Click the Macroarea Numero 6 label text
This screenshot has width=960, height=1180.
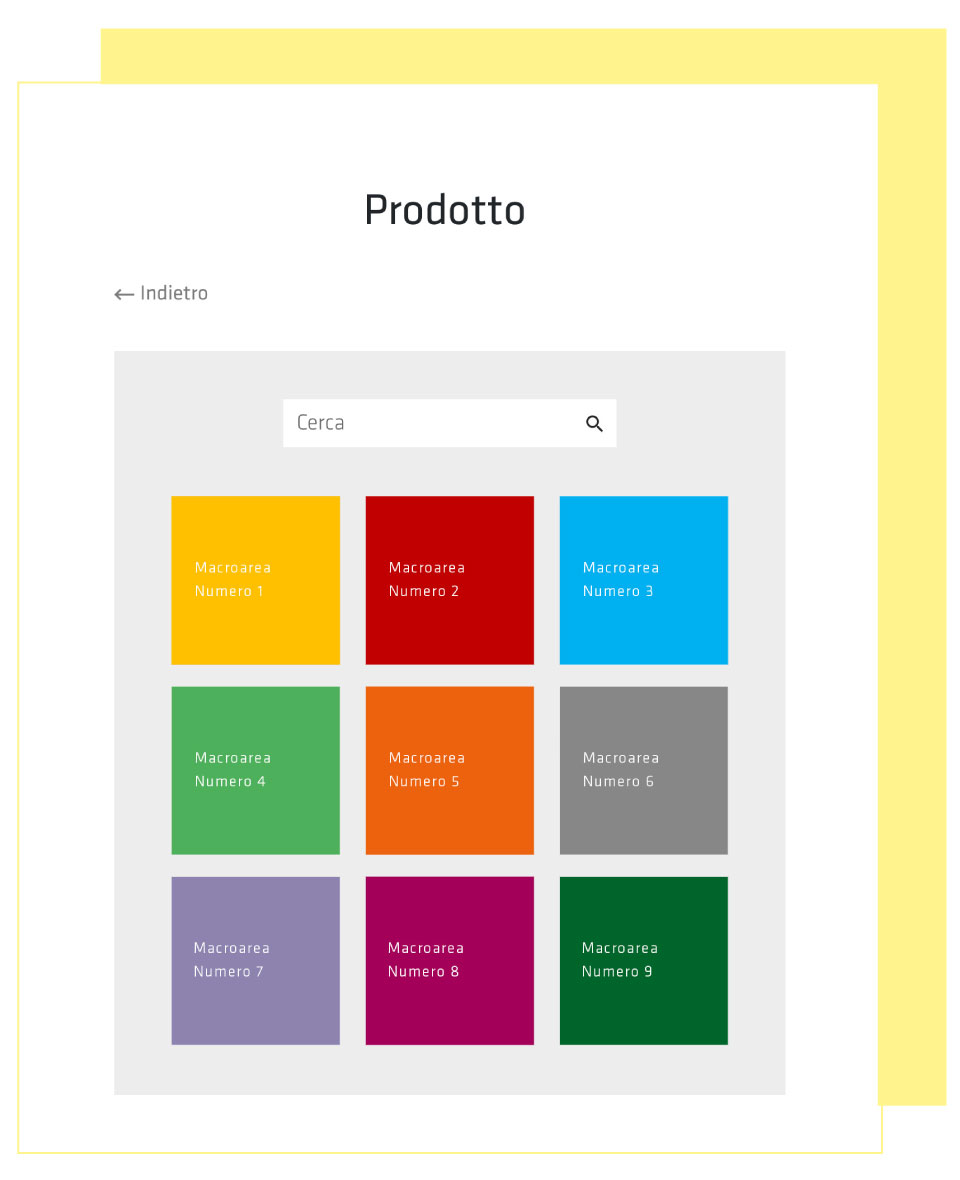click(x=621, y=770)
